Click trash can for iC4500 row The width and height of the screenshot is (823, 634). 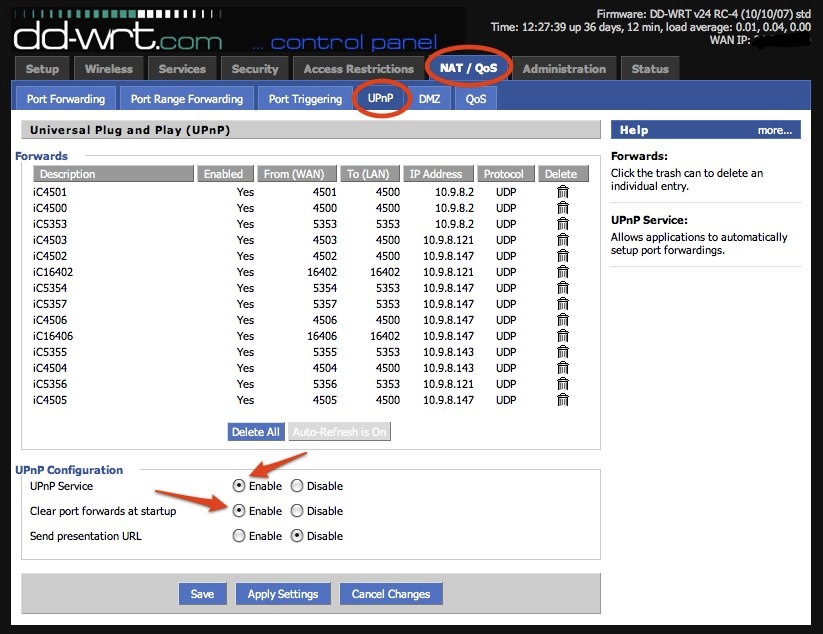tap(563, 208)
